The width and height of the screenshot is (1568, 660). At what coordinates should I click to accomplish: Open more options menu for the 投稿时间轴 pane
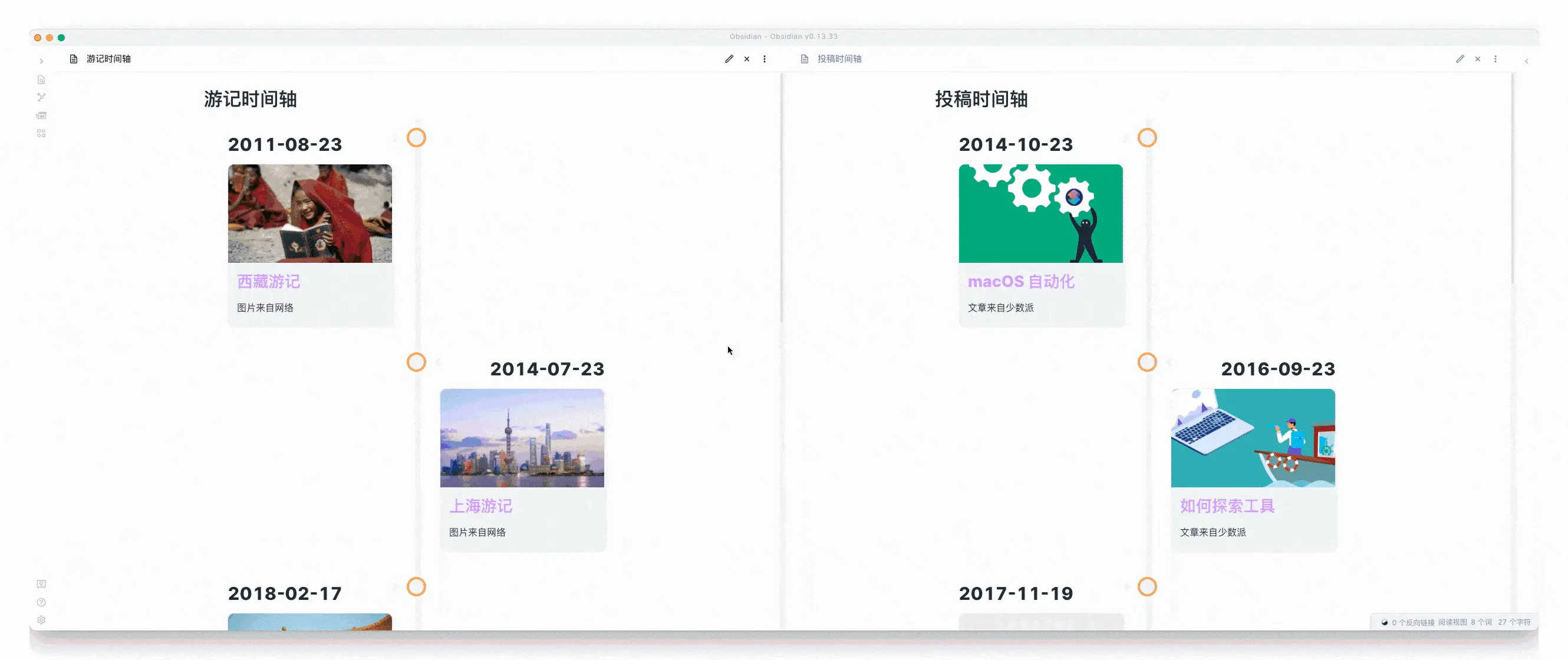[x=1495, y=59]
